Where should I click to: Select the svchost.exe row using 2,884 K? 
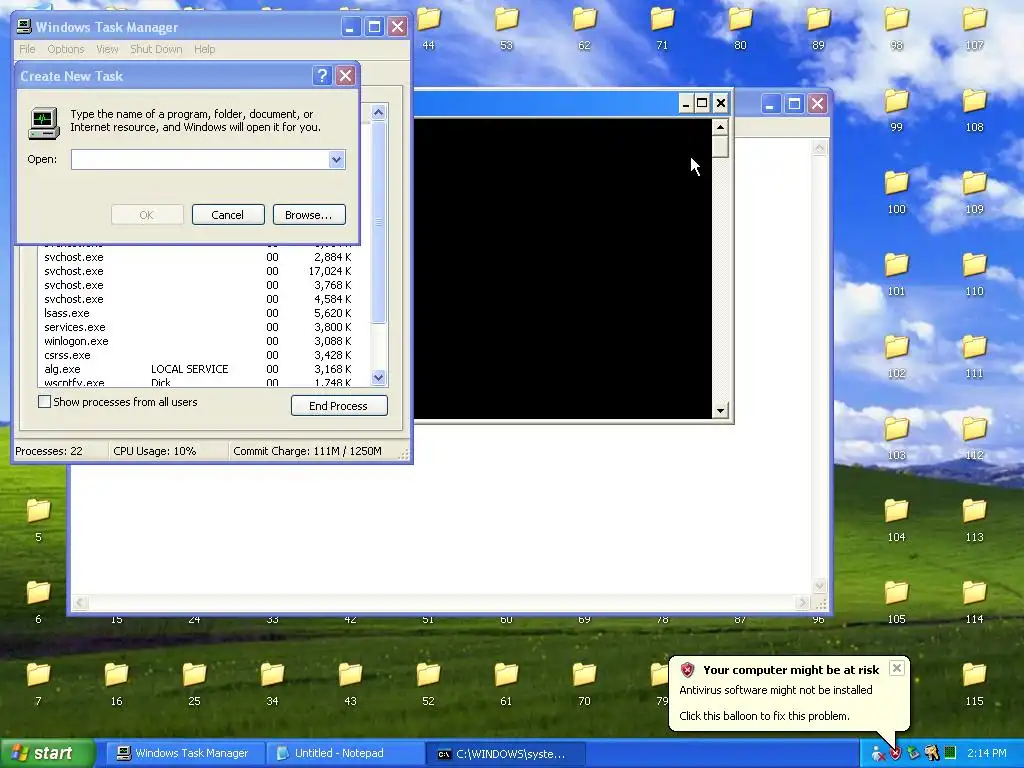pos(204,257)
